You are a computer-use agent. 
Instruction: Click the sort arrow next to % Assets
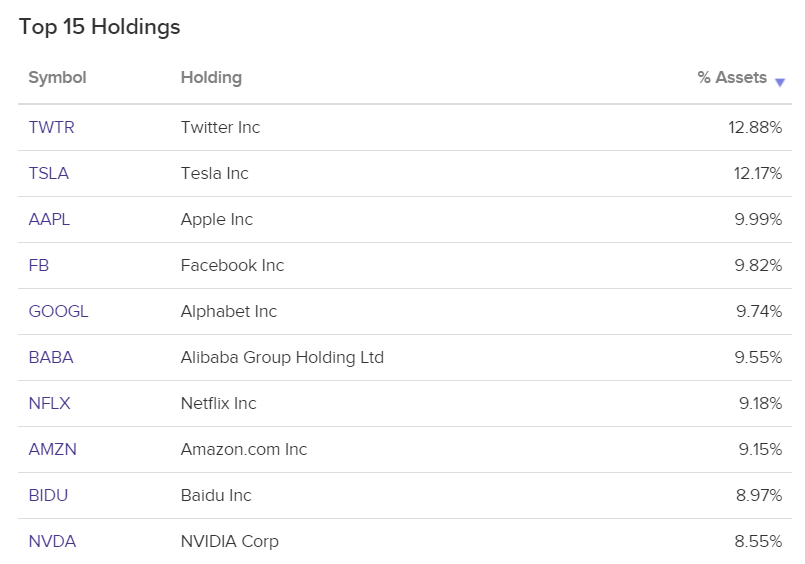pos(780,82)
